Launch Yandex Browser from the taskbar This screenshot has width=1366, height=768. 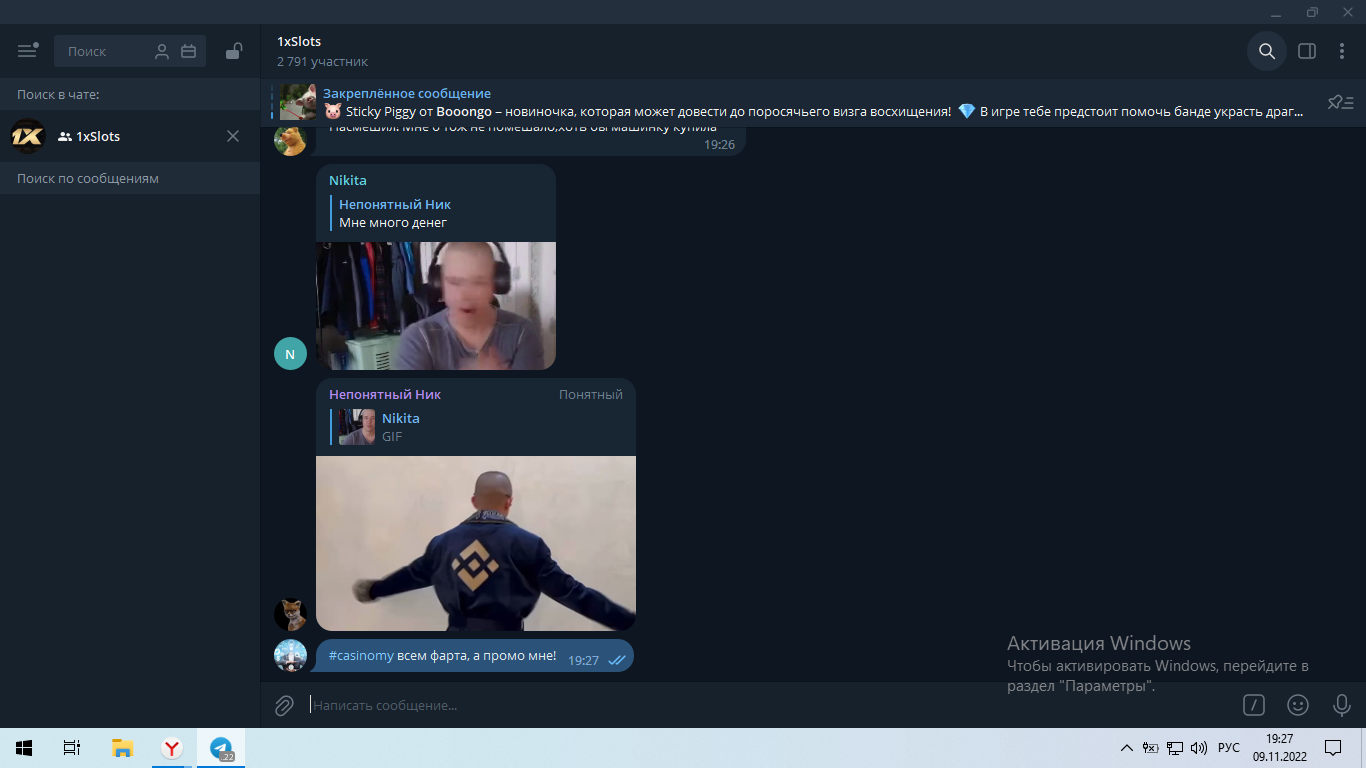pyautogui.click(x=170, y=747)
